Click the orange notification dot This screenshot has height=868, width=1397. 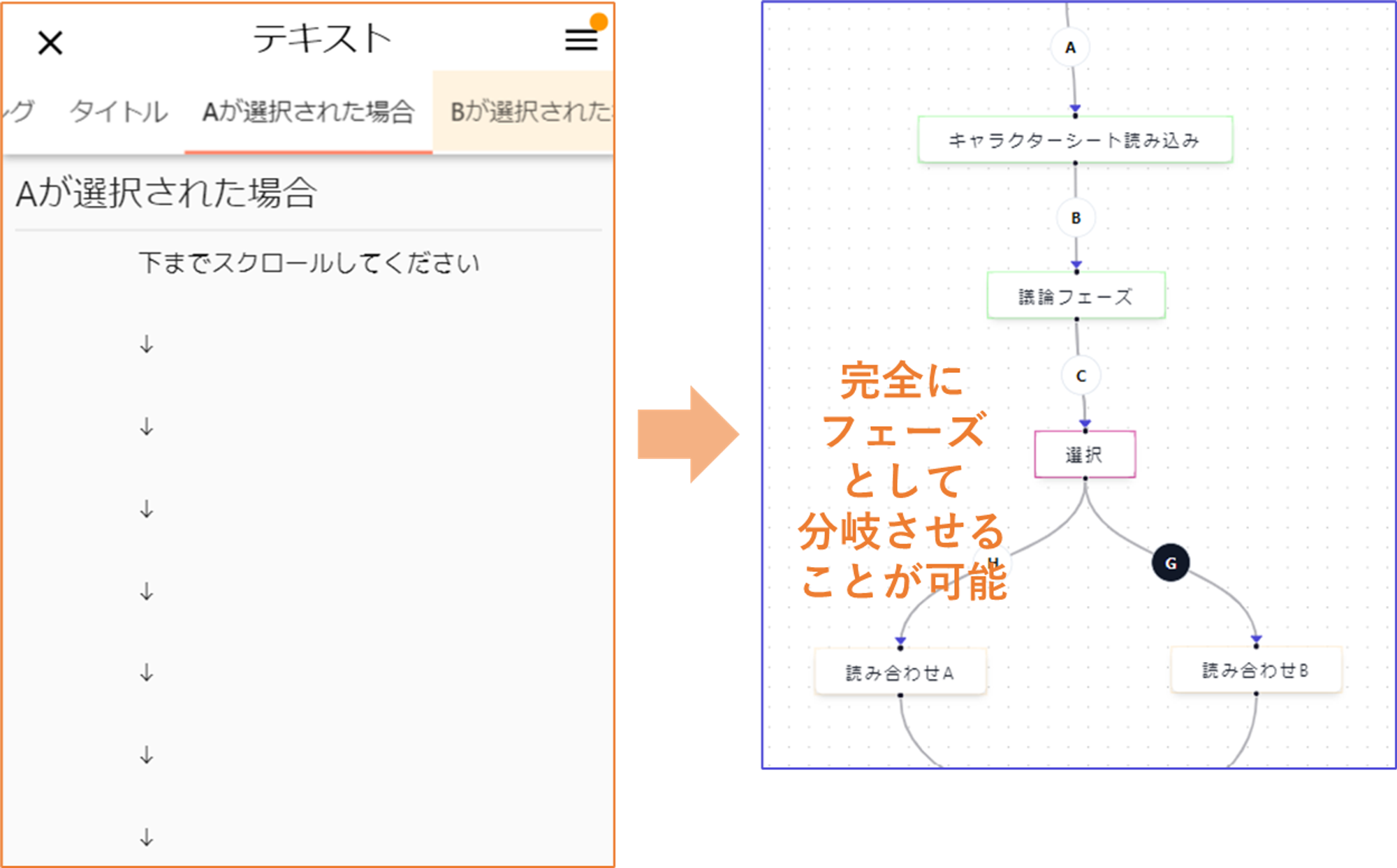(x=599, y=22)
